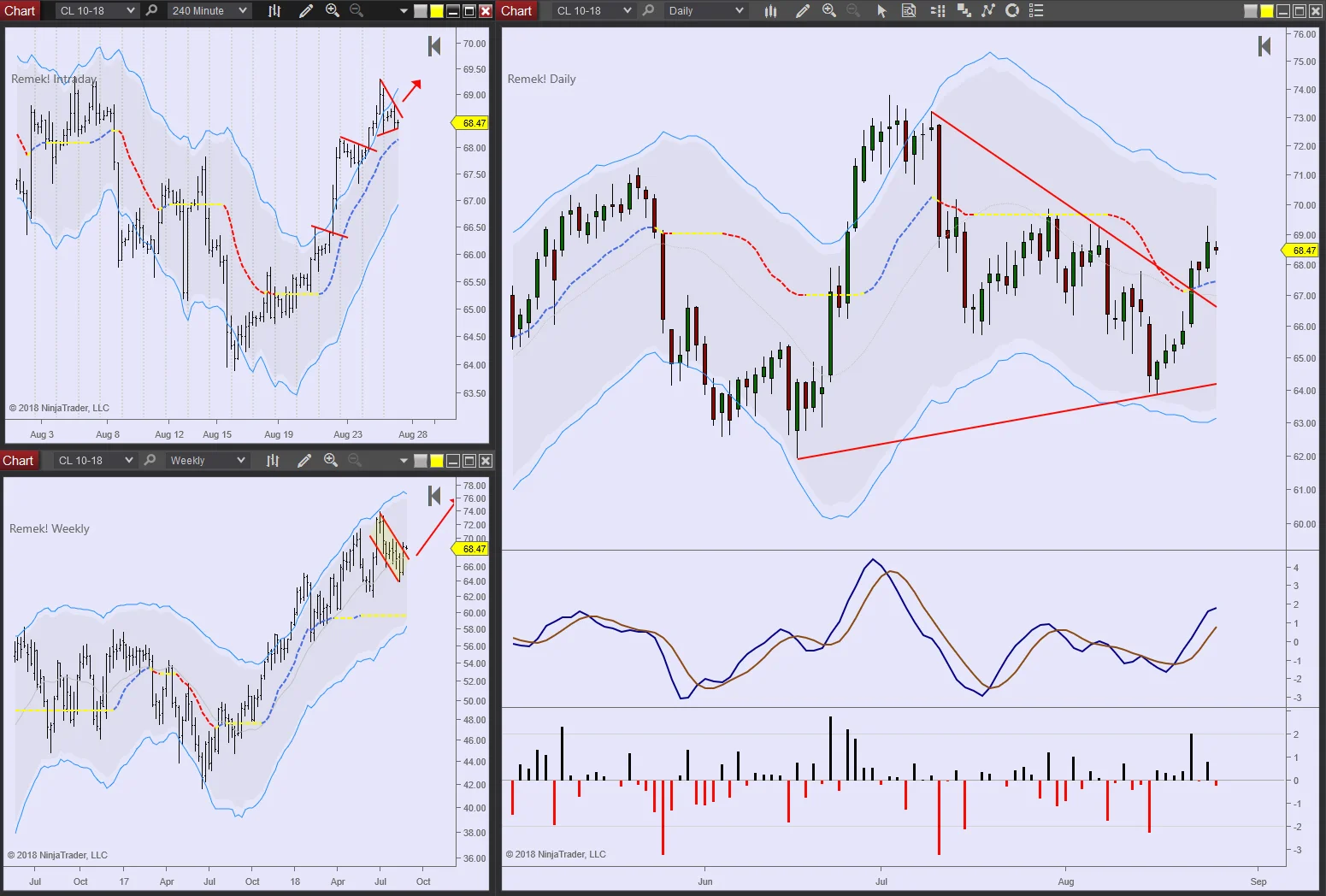Image resolution: width=1326 pixels, height=896 pixels.
Task: Select drawing pencil tool in Daily chart
Action: (802, 11)
